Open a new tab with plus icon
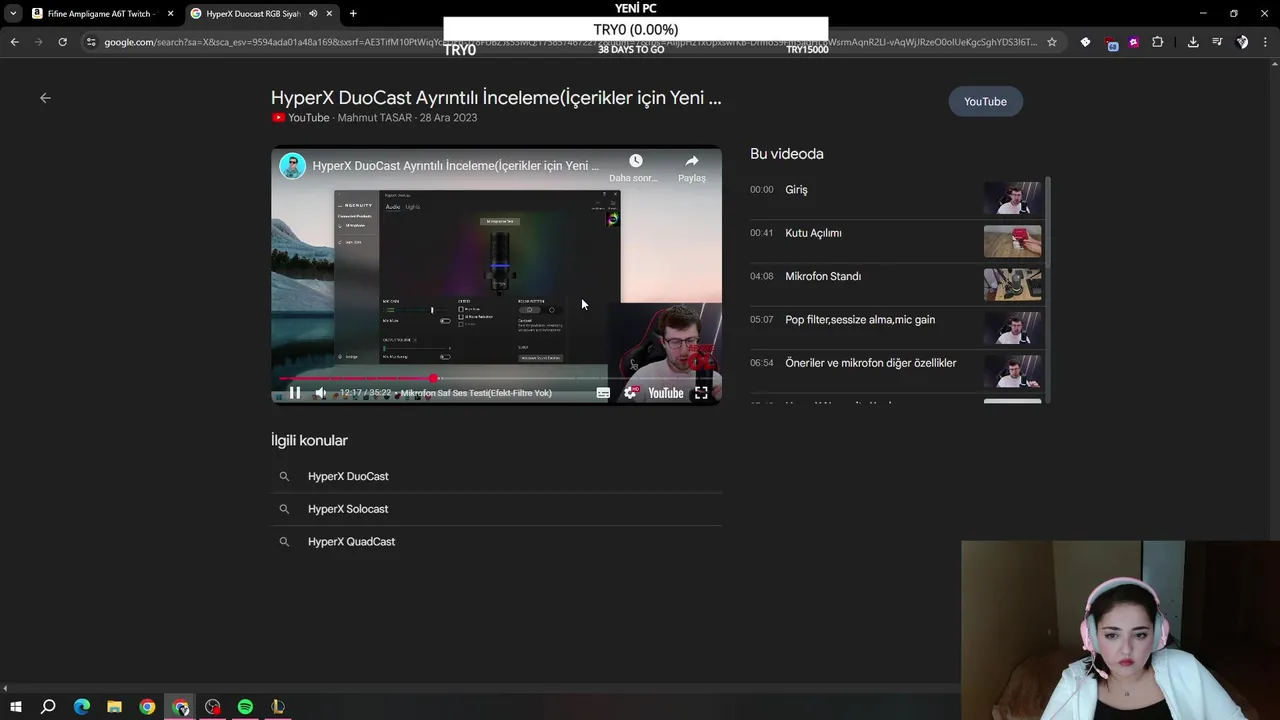The width and height of the screenshot is (1280, 720). click(353, 13)
